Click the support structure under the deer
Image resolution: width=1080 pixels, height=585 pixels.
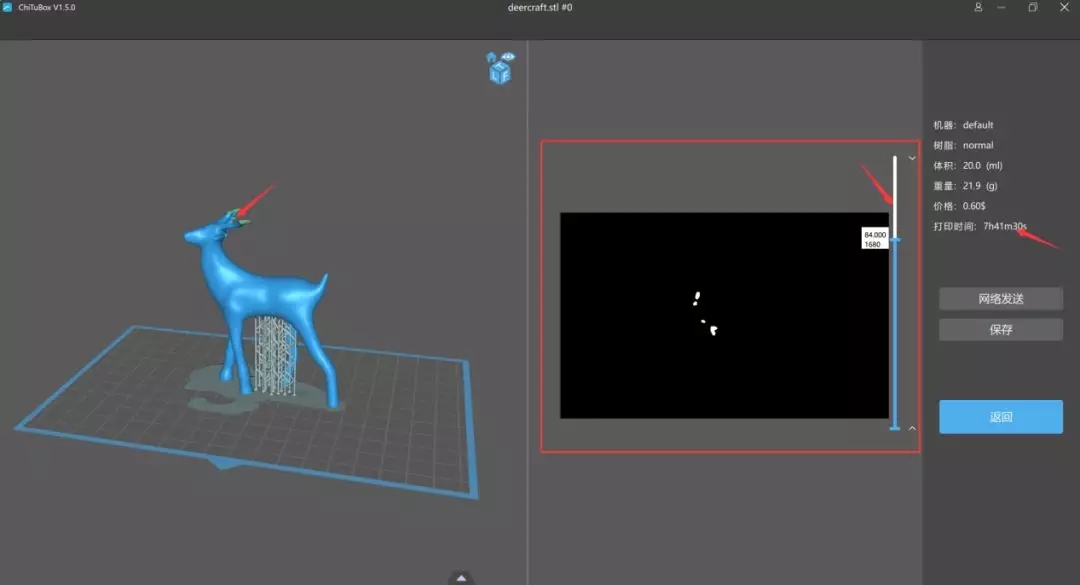tap(274, 352)
